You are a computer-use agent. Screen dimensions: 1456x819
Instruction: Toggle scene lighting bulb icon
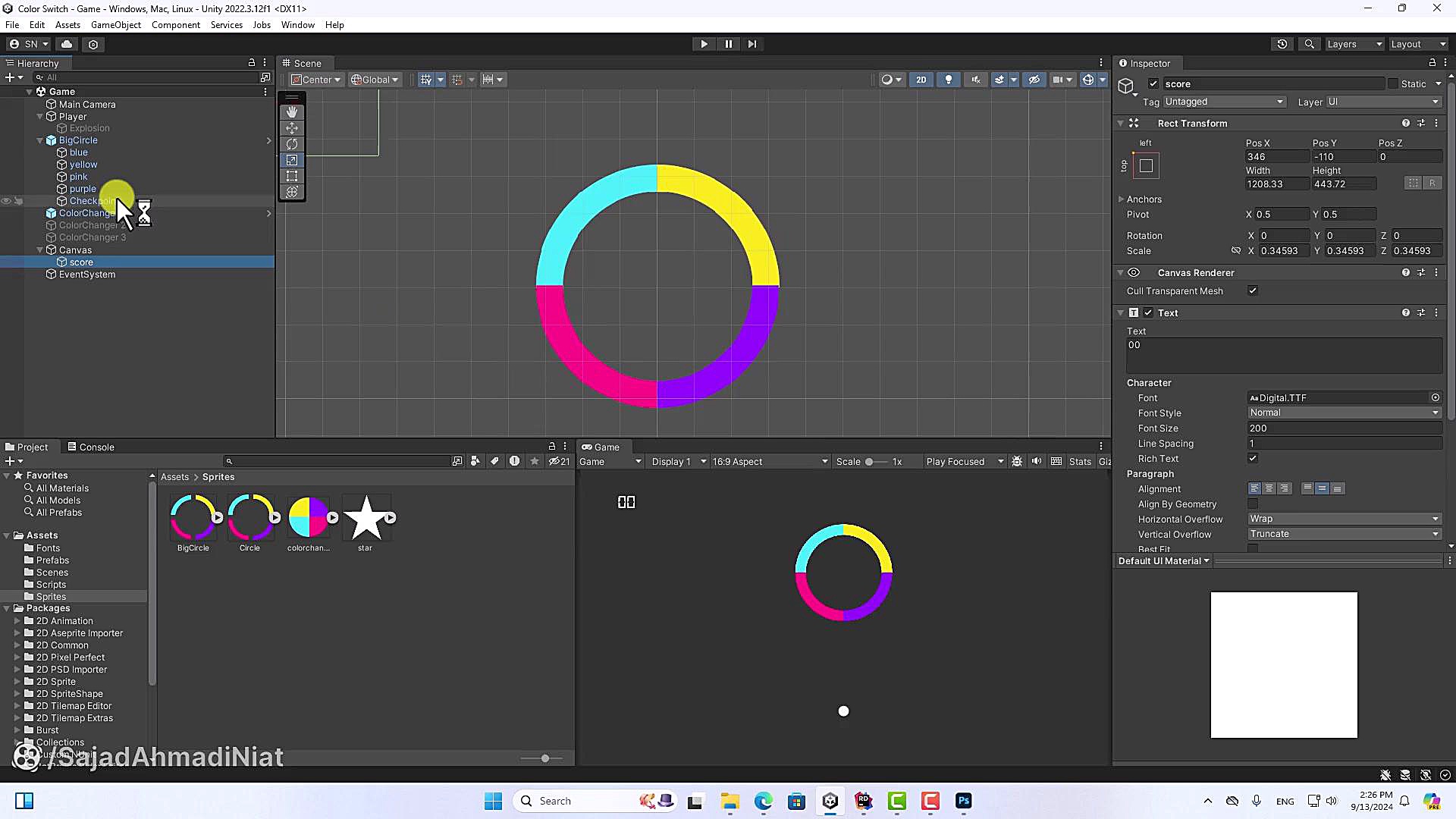[x=948, y=80]
